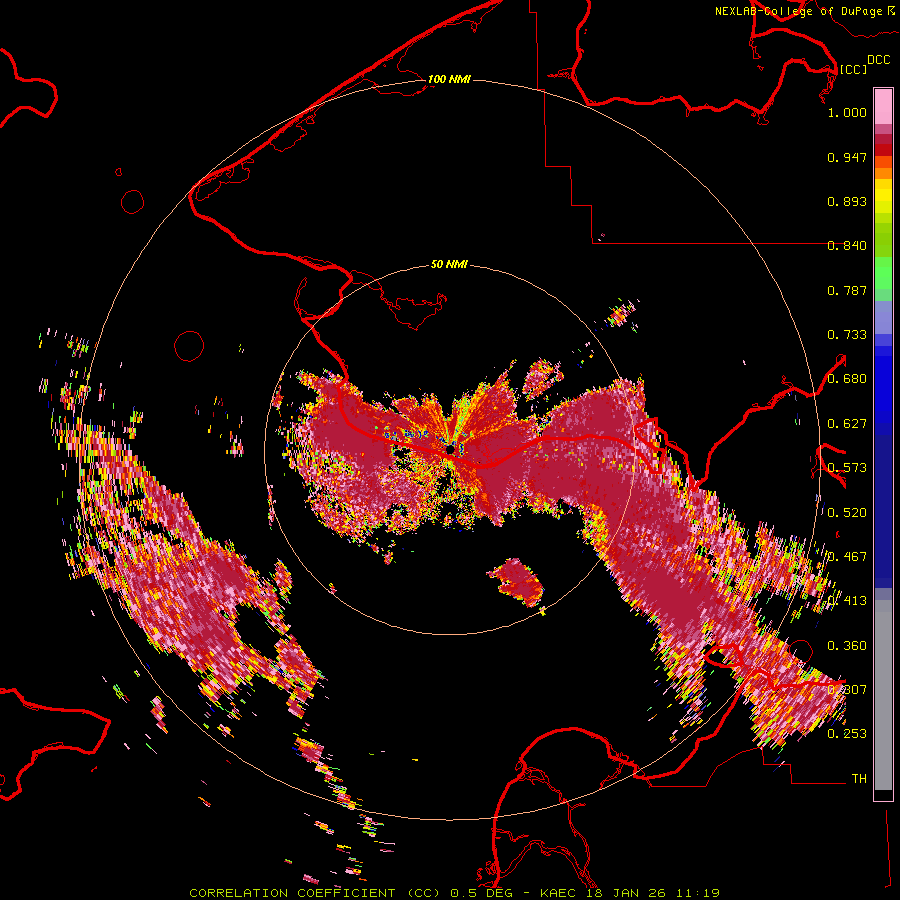Image resolution: width=900 pixels, height=900 pixels.
Task: Click the 0.680 scale value
Action: point(847,379)
